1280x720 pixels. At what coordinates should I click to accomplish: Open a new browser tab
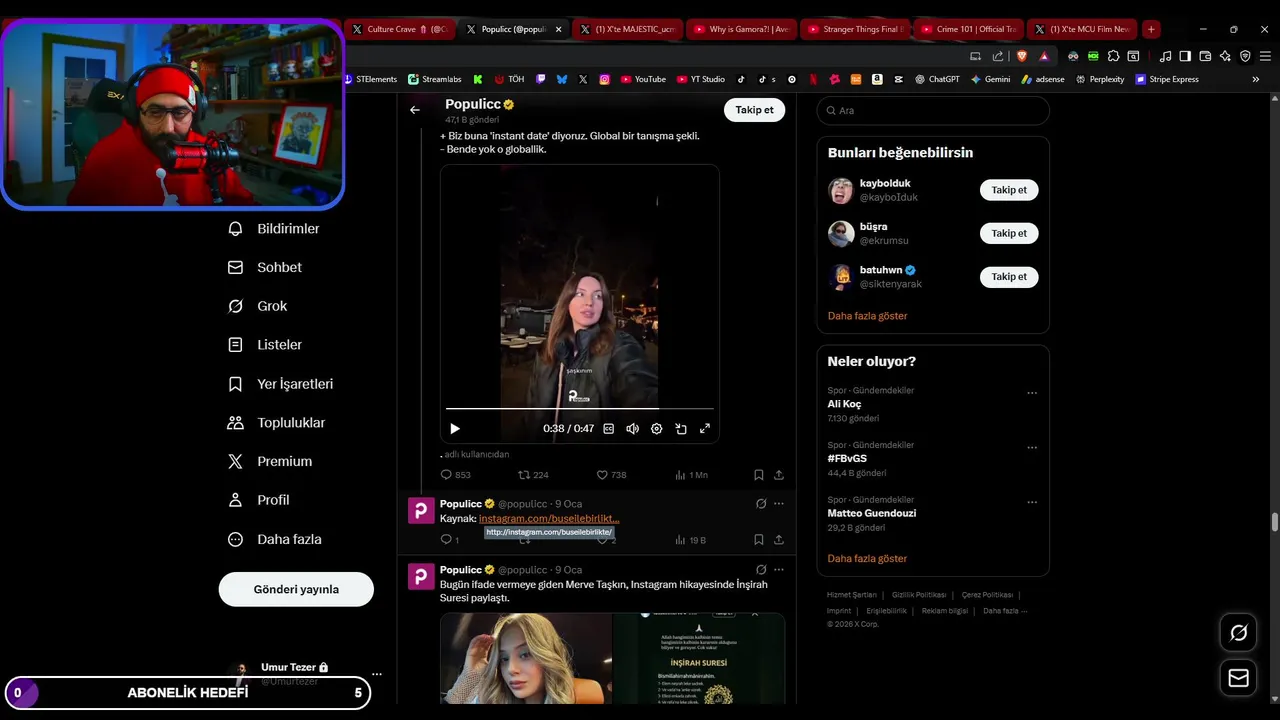(1151, 29)
